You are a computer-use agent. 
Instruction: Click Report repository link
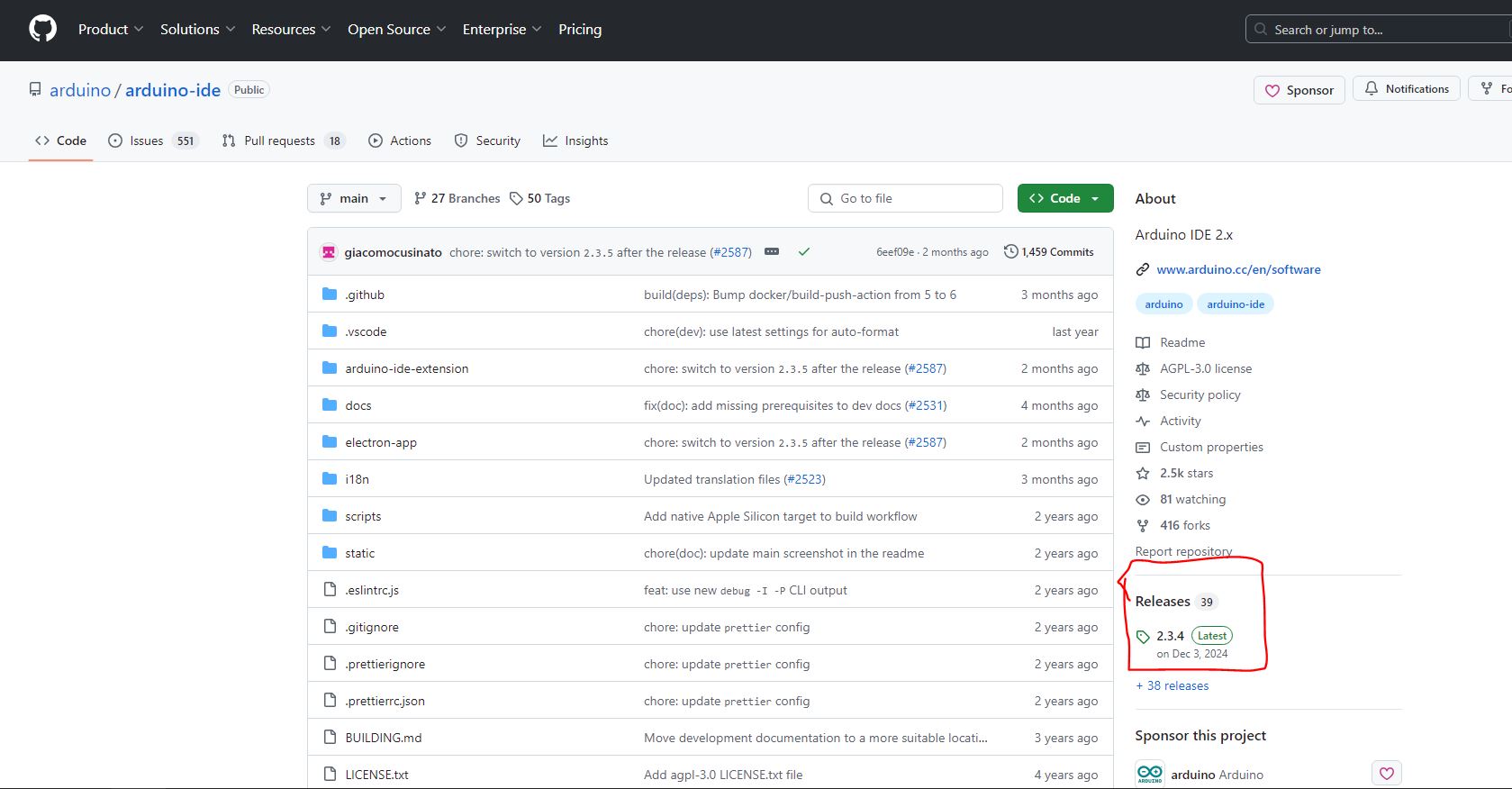(1183, 551)
